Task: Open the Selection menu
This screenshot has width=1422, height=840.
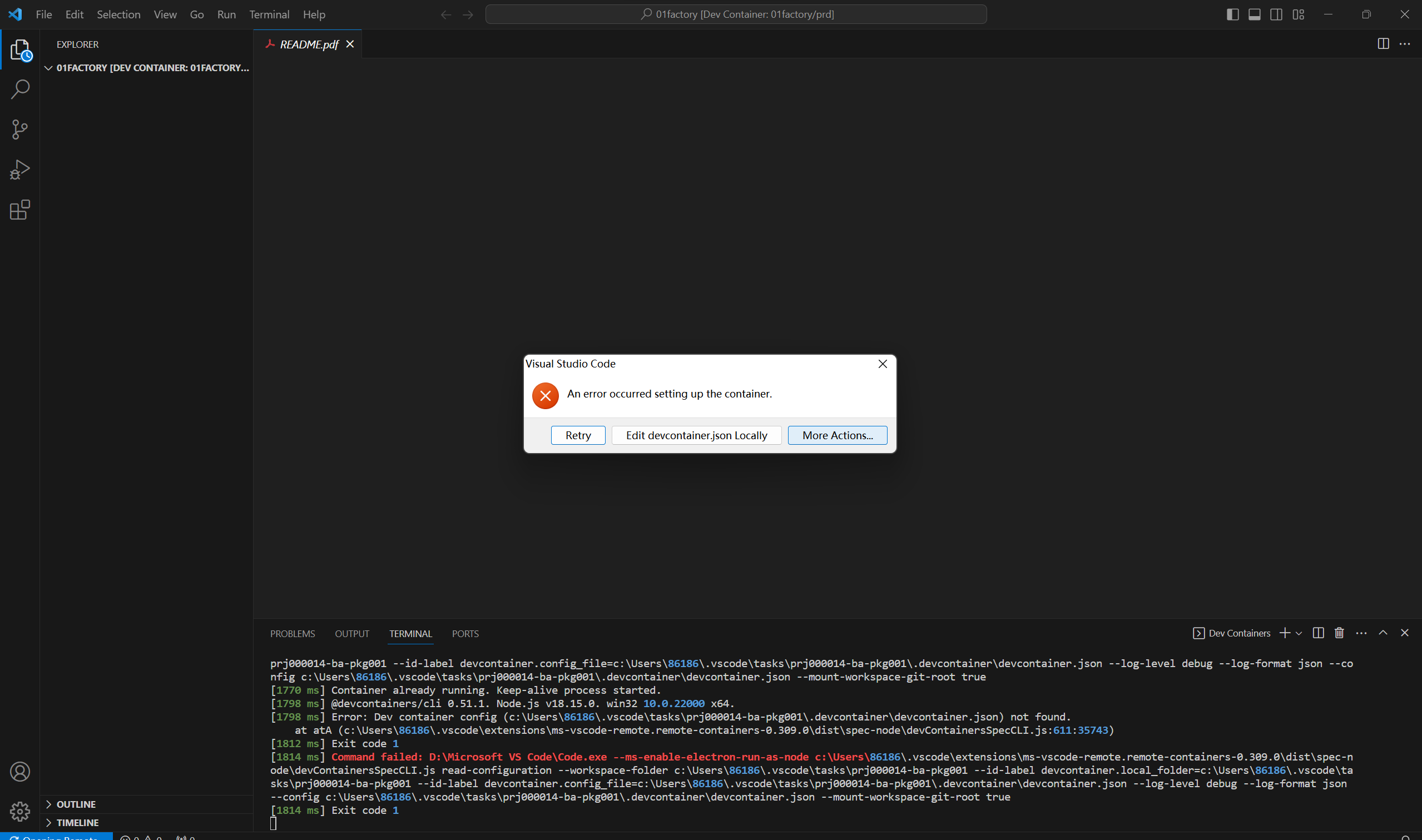Action: pyautogui.click(x=118, y=14)
